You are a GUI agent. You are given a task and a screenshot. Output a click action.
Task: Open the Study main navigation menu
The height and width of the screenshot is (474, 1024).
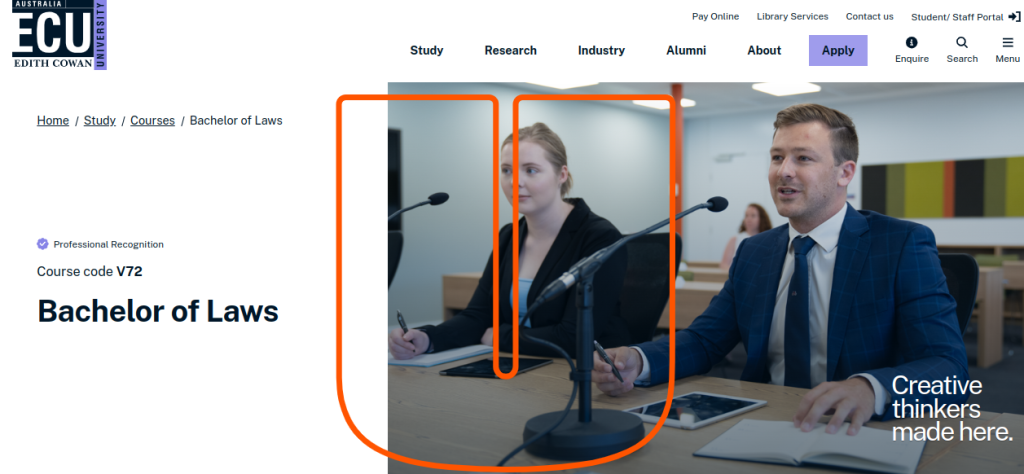click(x=426, y=50)
